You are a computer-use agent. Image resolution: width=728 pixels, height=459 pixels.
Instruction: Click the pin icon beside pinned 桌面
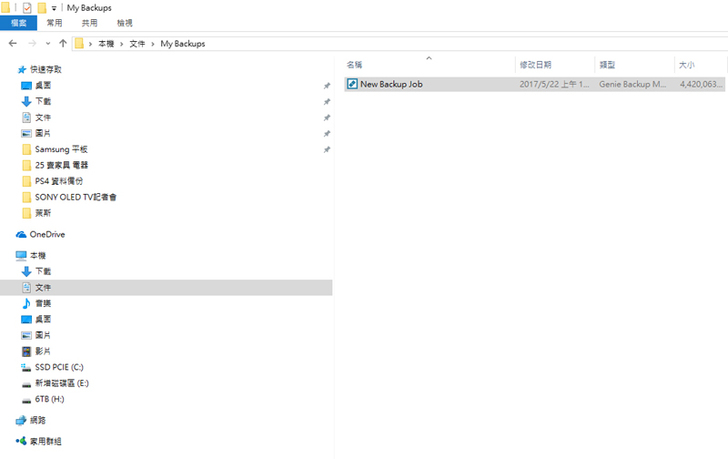(x=327, y=86)
